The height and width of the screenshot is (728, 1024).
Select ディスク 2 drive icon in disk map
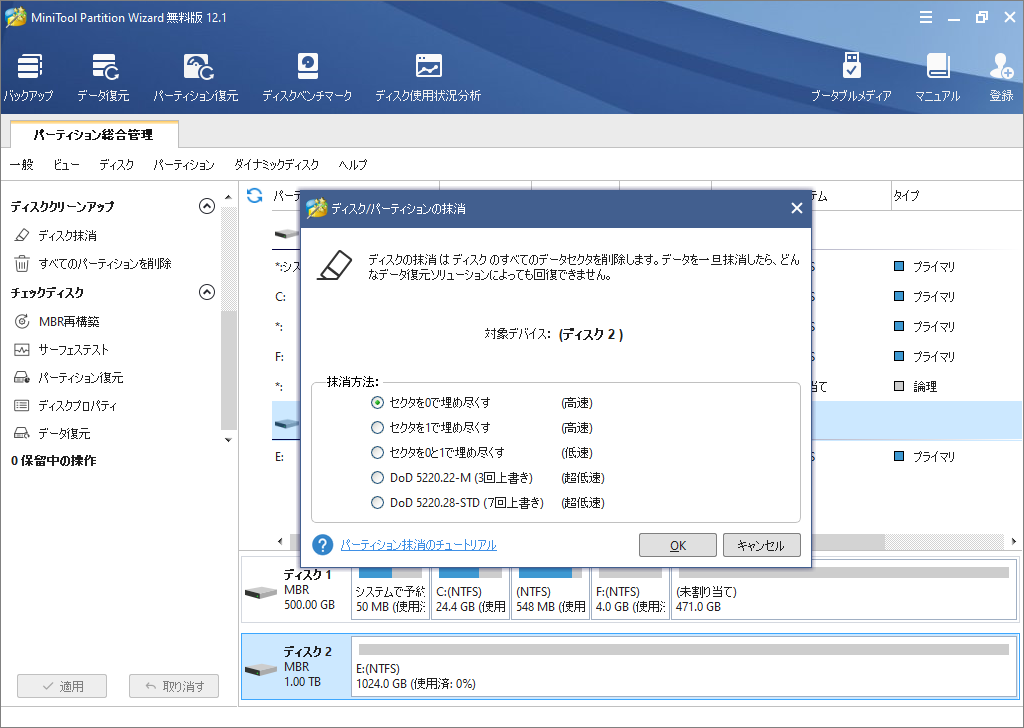261,670
